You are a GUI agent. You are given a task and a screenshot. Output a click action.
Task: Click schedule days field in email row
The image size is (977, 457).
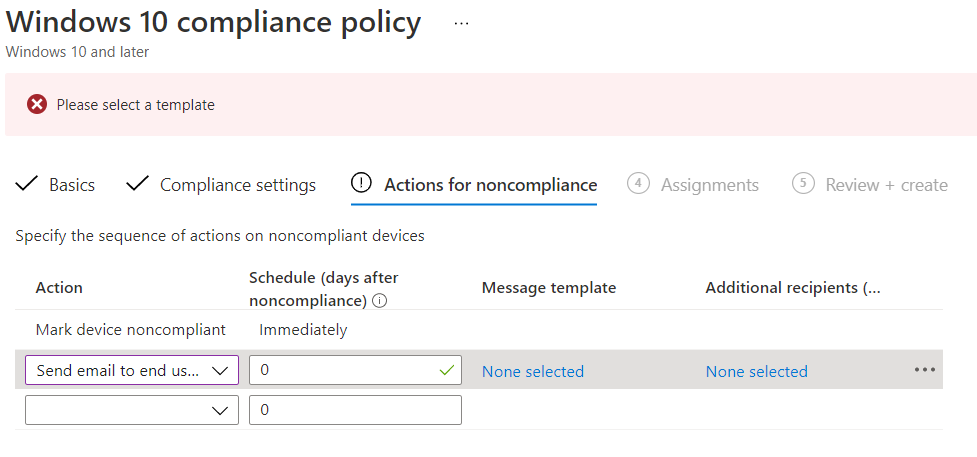point(355,370)
